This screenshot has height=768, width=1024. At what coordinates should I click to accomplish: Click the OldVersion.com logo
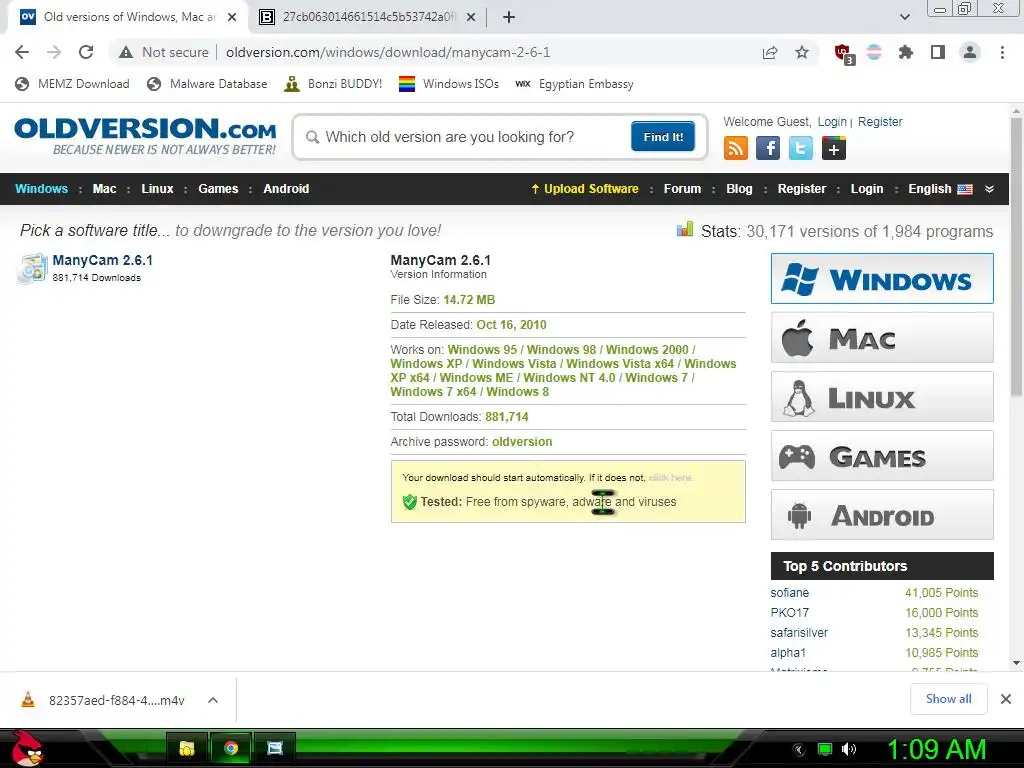[145, 136]
